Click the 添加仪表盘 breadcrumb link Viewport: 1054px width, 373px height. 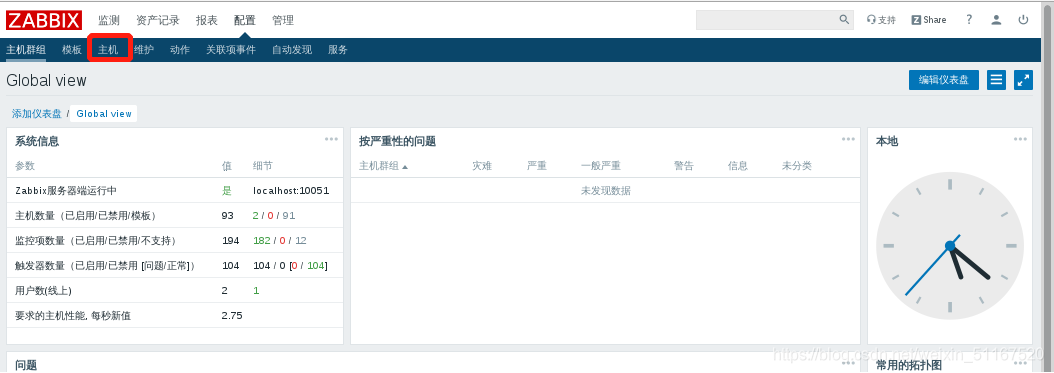click(37, 114)
